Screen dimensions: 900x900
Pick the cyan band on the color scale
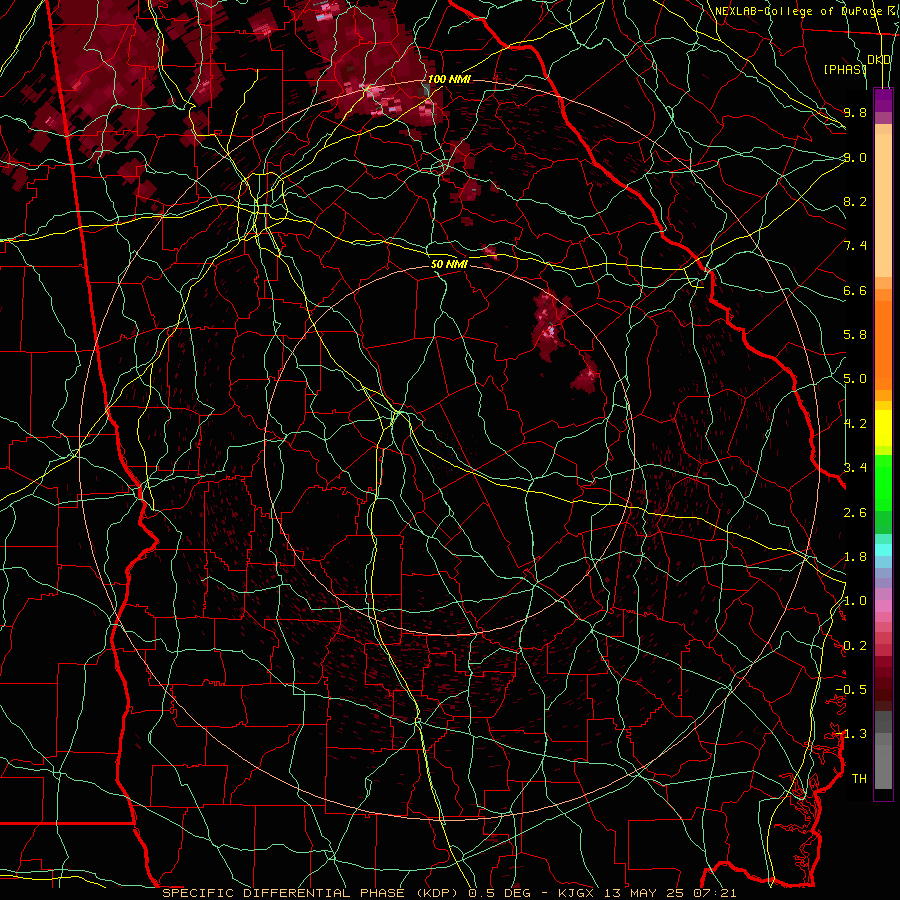pyautogui.click(x=883, y=550)
